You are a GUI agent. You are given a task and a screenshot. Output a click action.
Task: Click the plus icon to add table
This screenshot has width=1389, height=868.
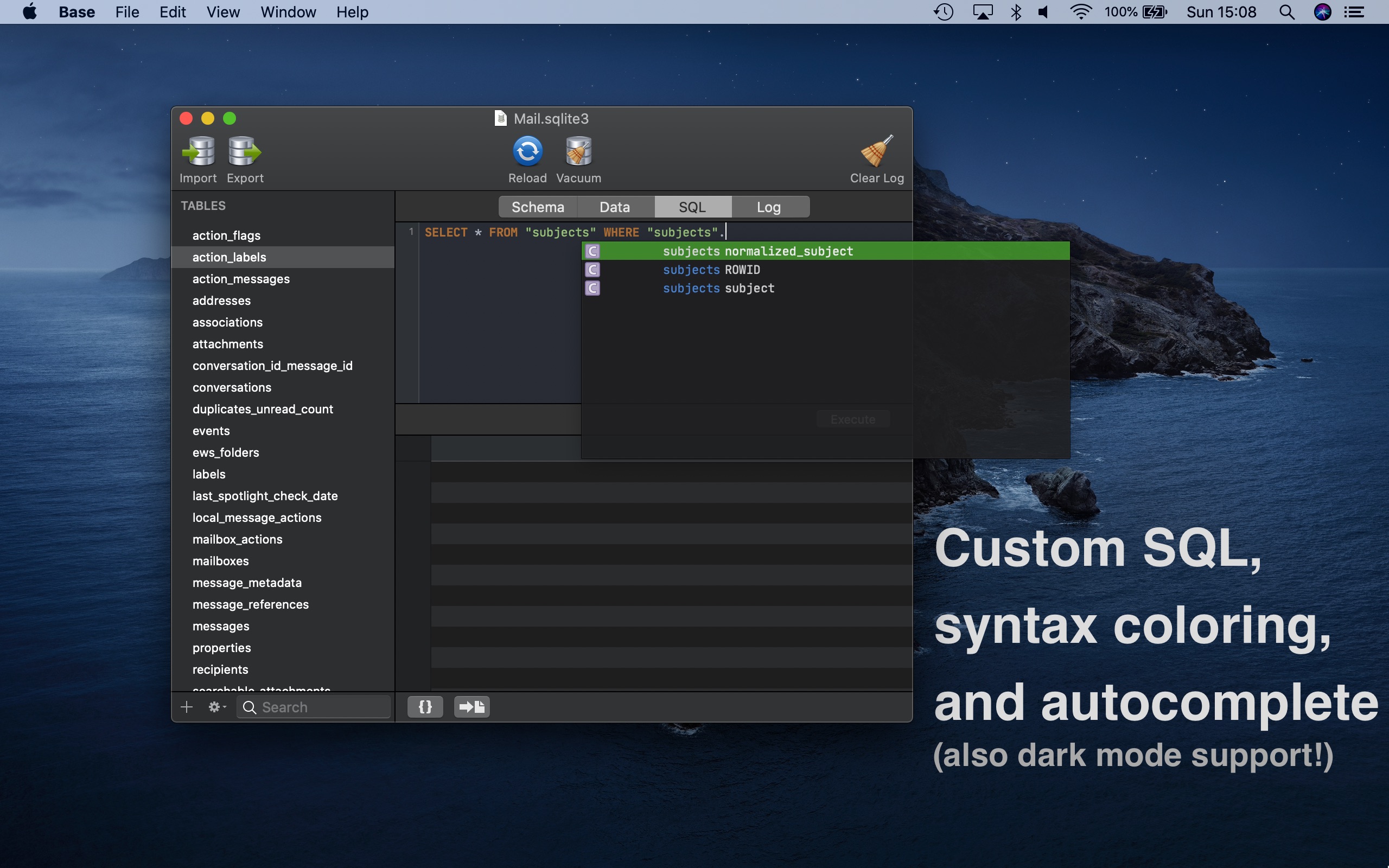pyautogui.click(x=187, y=707)
